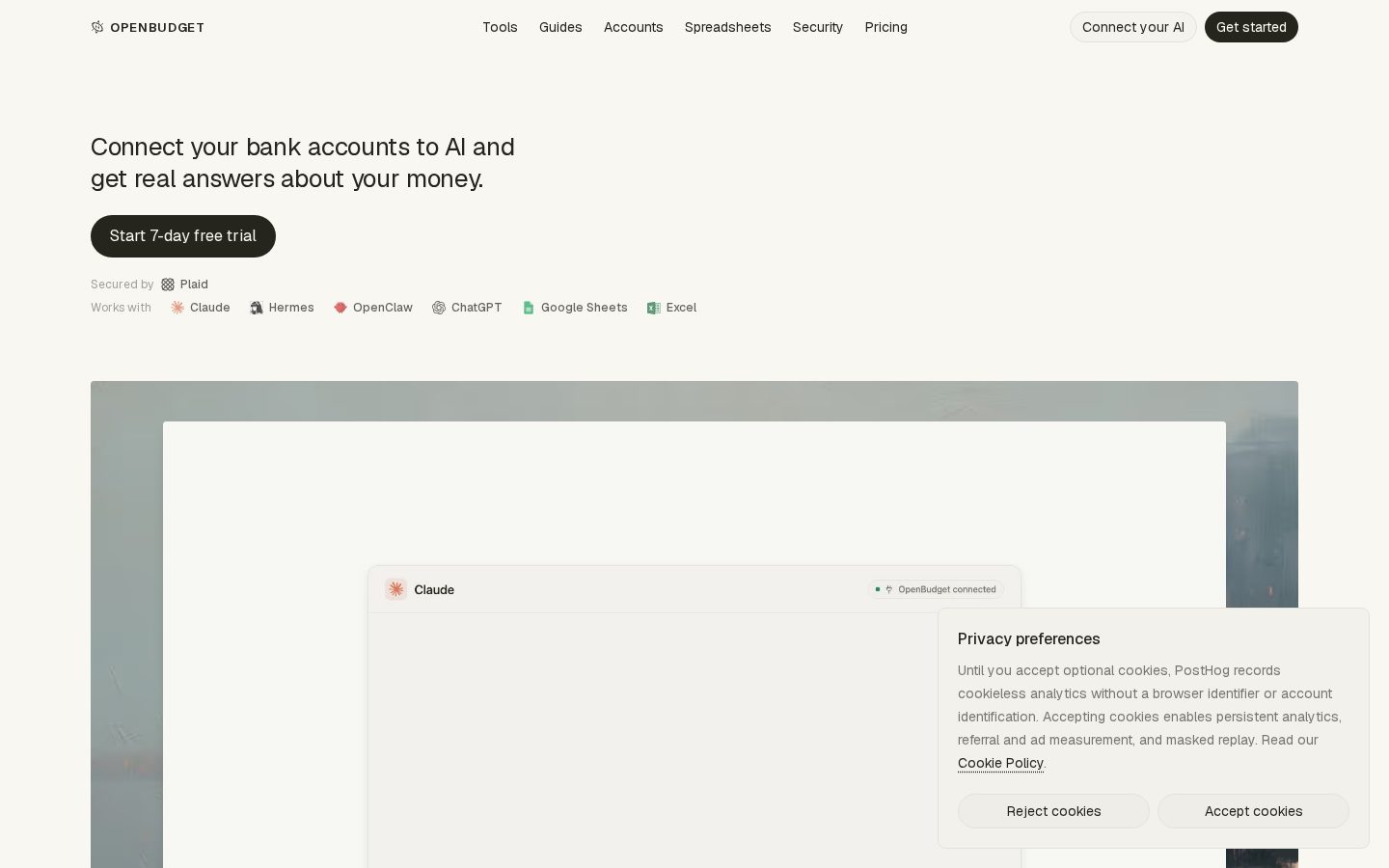Click the OpenClaw red icon
The width and height of the screenshot is (1389, 868).
click(340, 308)
